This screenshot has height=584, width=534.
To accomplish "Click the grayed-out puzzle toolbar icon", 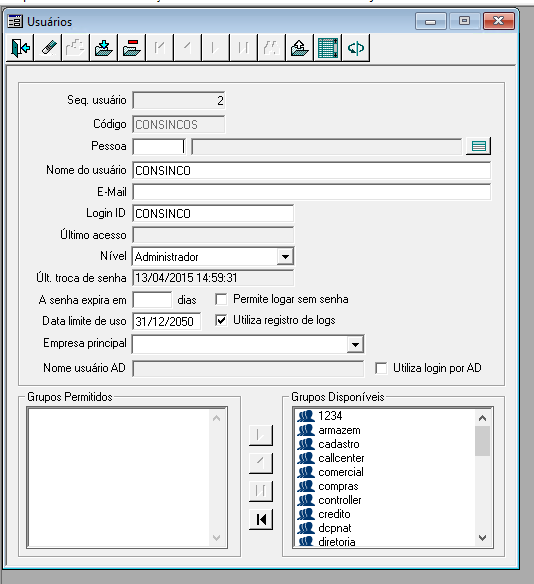I will 76,48.
